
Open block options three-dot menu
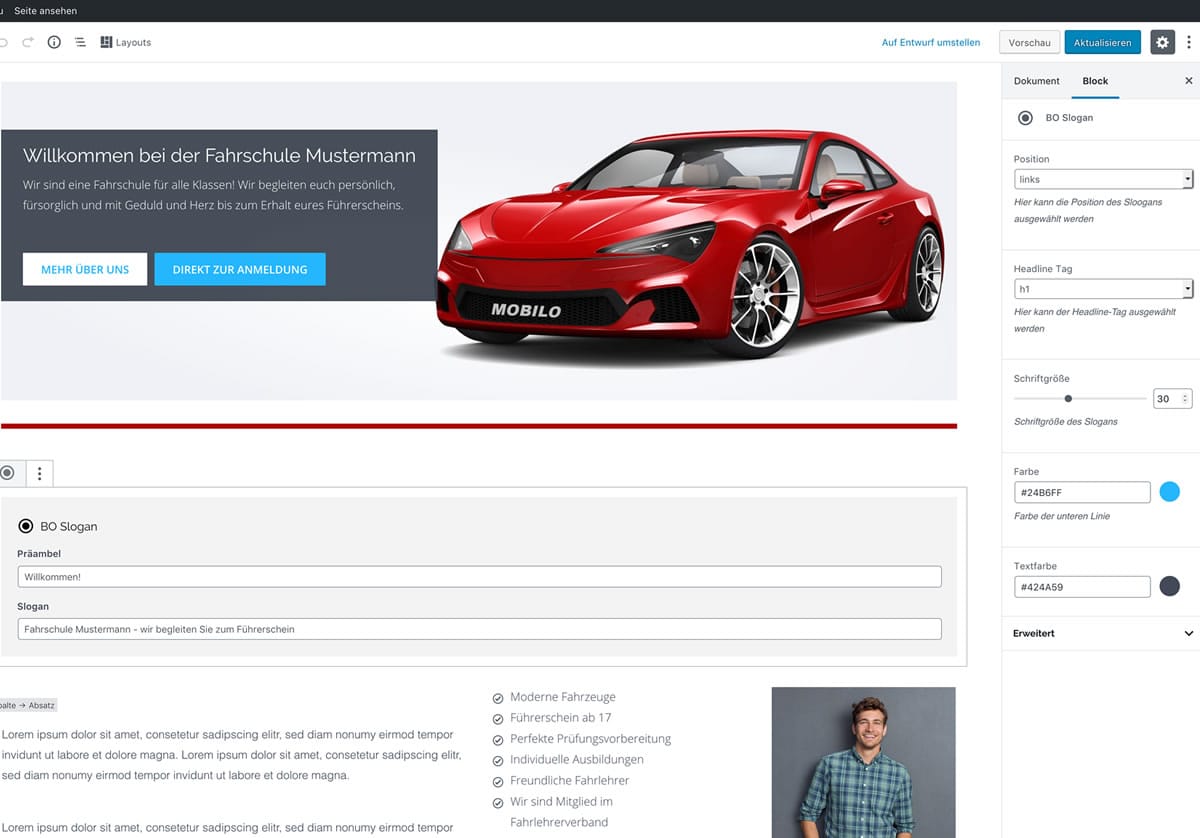click(x=39, y=473)
